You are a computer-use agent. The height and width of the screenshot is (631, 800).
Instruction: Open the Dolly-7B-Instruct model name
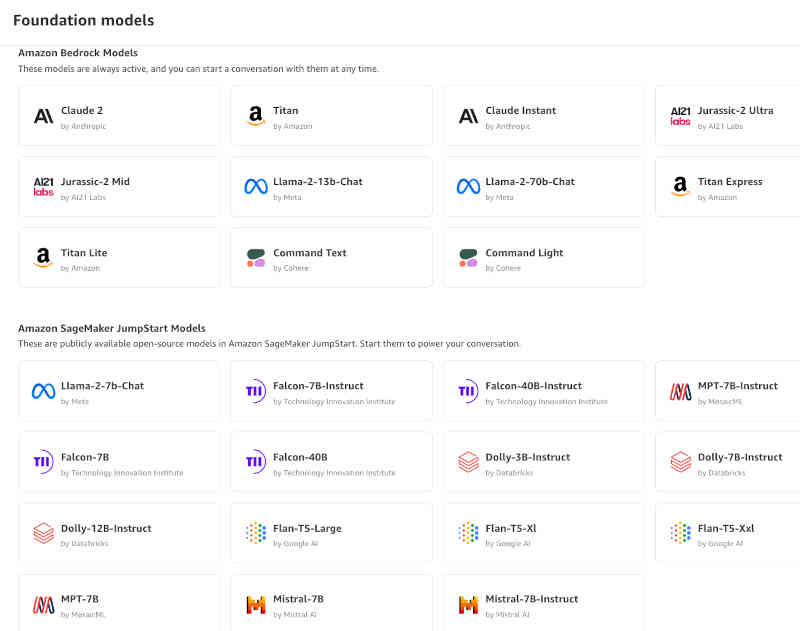tap(740, 457)
